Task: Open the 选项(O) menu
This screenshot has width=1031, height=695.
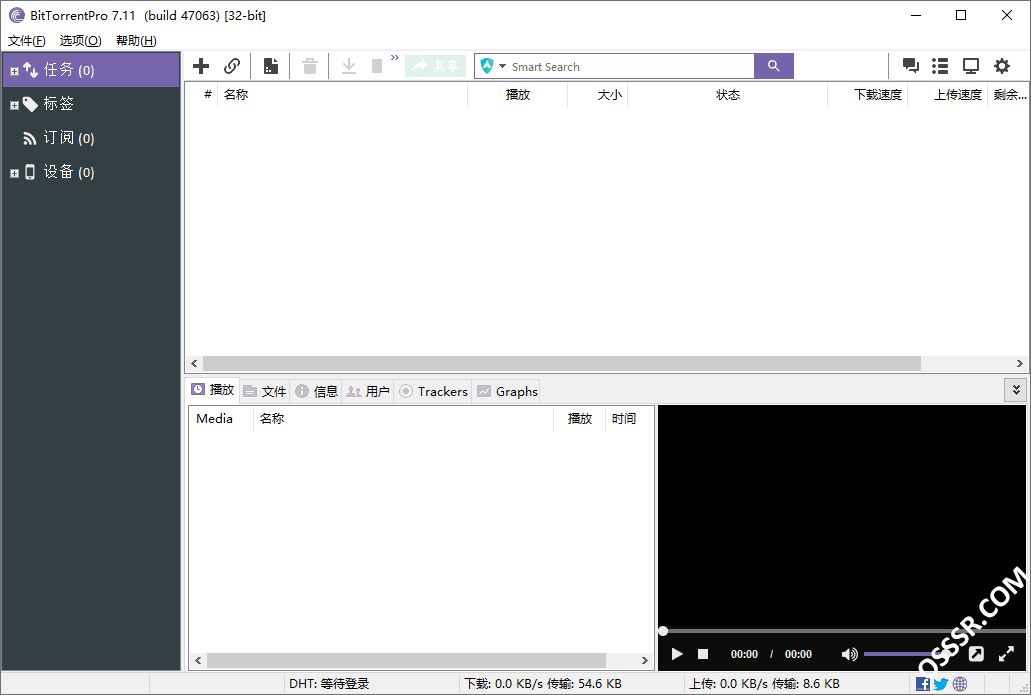Action: tap(80, 41)
